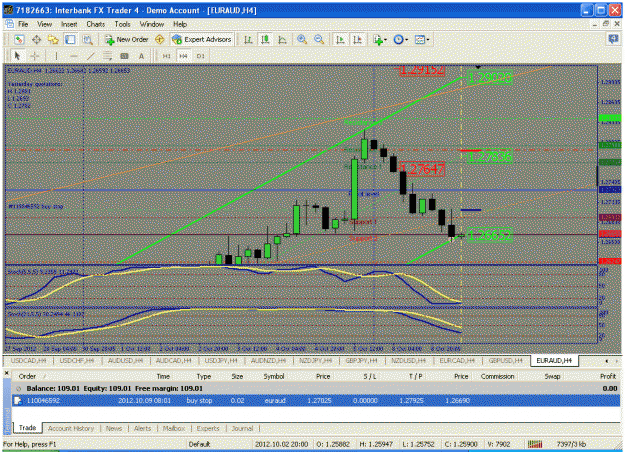Zoom in on the chart
The width and height of the screenshot is (625, 452).
click(302, 39)
